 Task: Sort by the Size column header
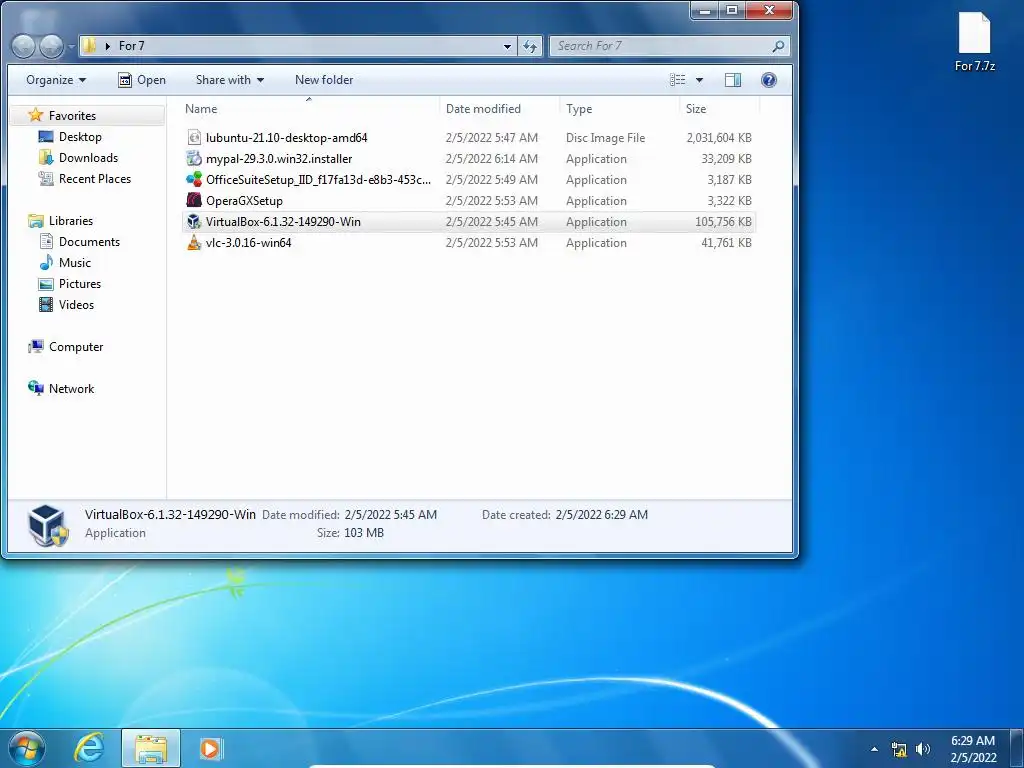pos(718,108)
